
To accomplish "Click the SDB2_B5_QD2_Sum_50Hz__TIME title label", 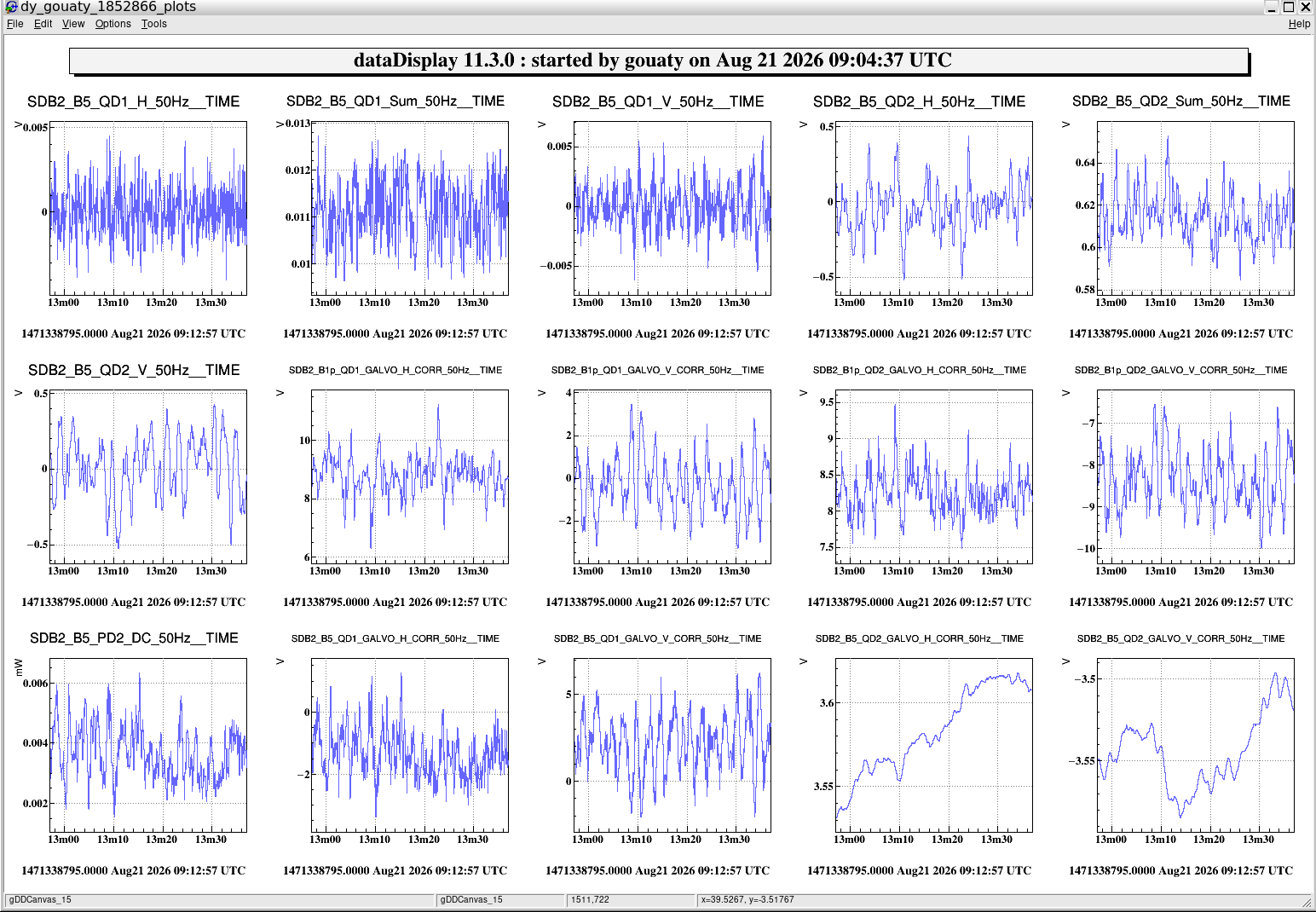I will pyautogui.click(x=1181, y=101).
